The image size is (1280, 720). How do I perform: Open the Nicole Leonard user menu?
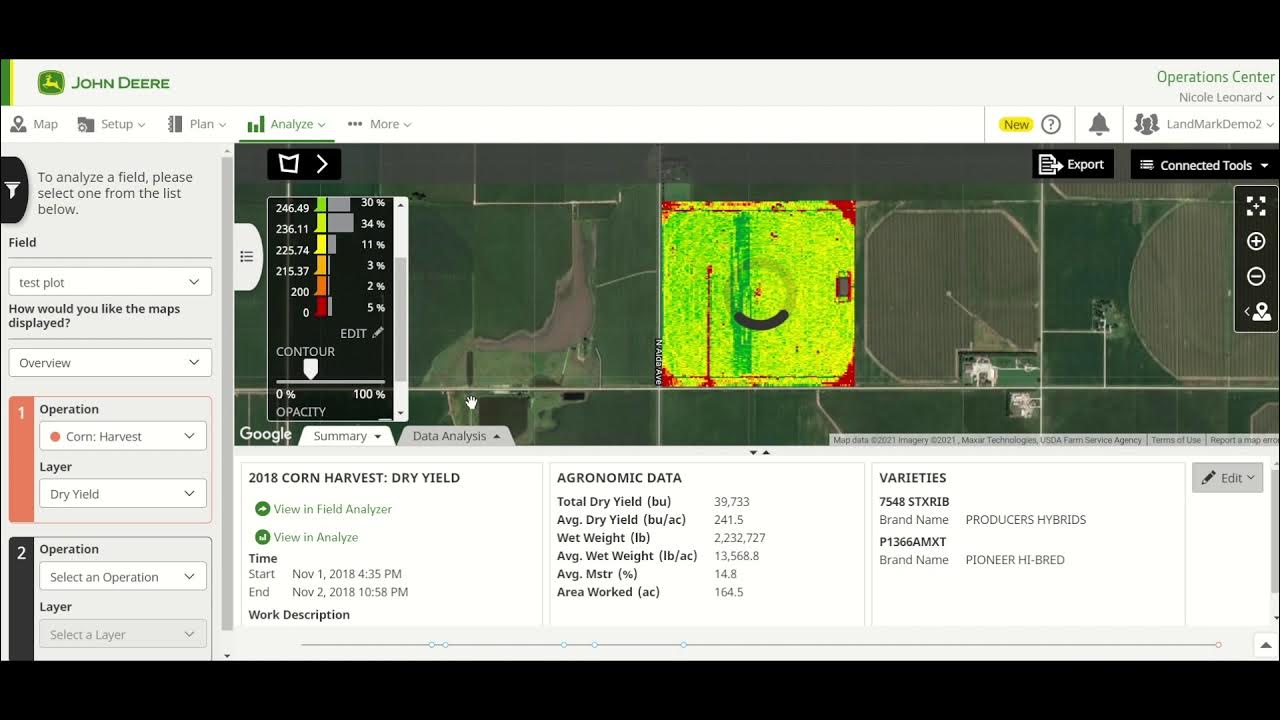(1226, 97)
